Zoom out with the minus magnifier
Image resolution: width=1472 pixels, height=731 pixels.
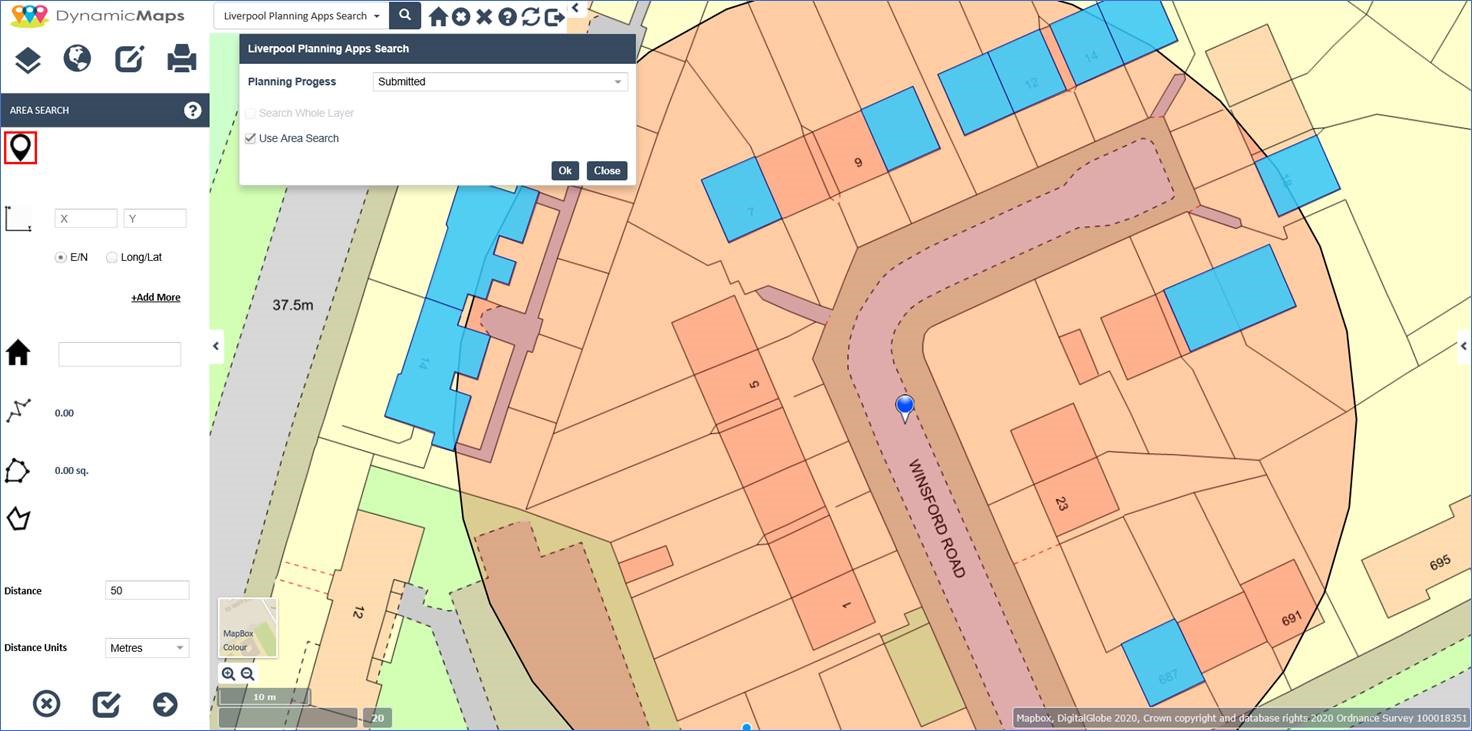247,674
